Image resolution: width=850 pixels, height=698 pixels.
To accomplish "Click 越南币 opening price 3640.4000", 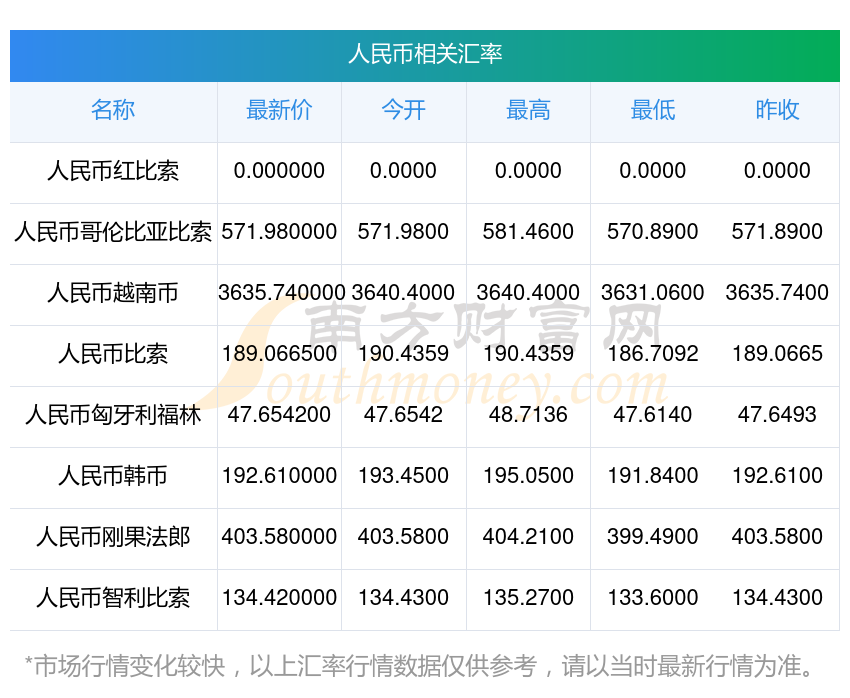I will (403, 293).
